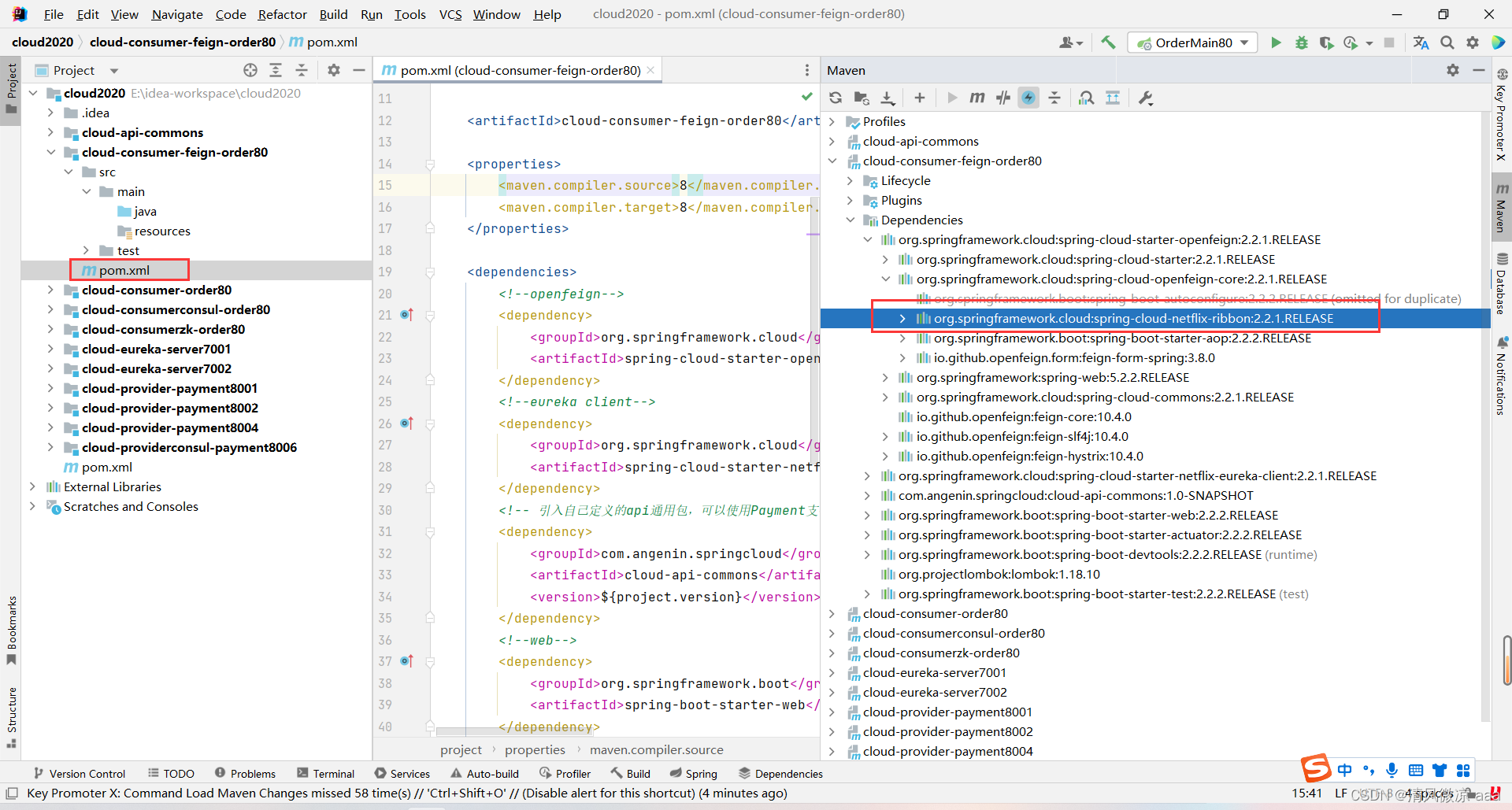1512x810 pixels.
Task: Toggle Bookmarks side tool window
Action: (x=11, y=630)
